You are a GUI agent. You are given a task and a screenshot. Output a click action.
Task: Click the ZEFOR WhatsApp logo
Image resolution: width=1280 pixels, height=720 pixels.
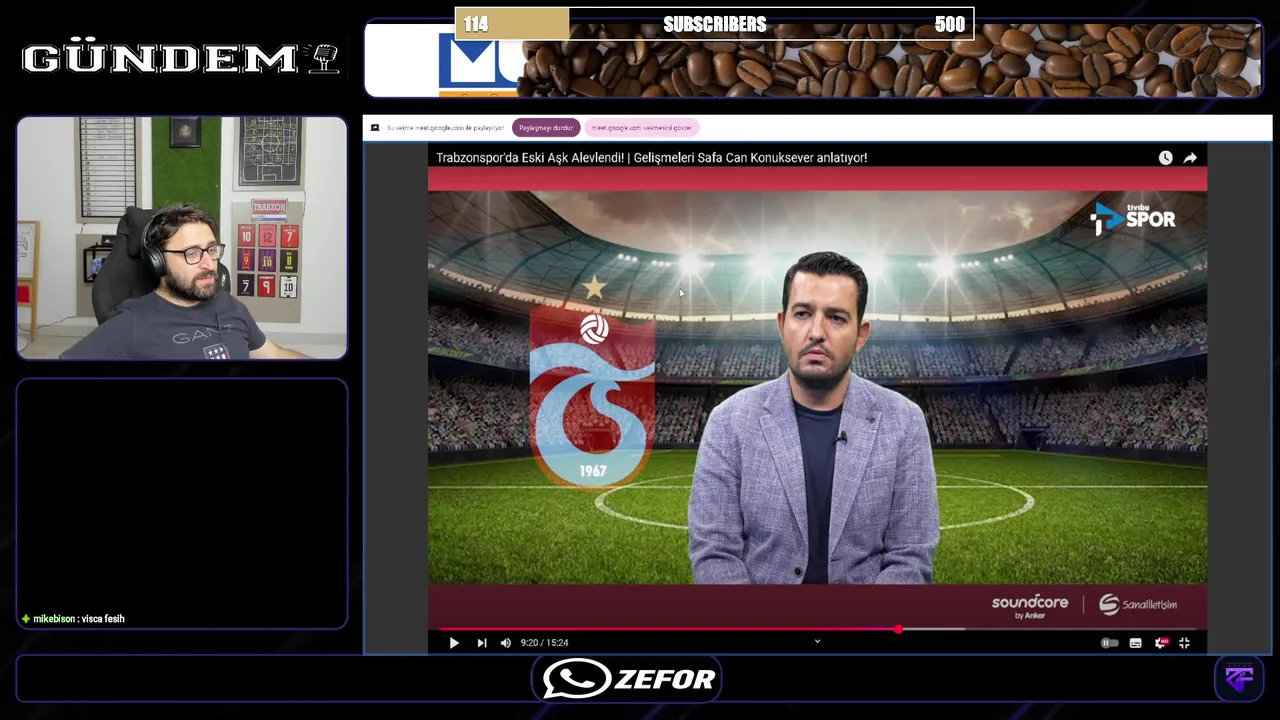628,679
